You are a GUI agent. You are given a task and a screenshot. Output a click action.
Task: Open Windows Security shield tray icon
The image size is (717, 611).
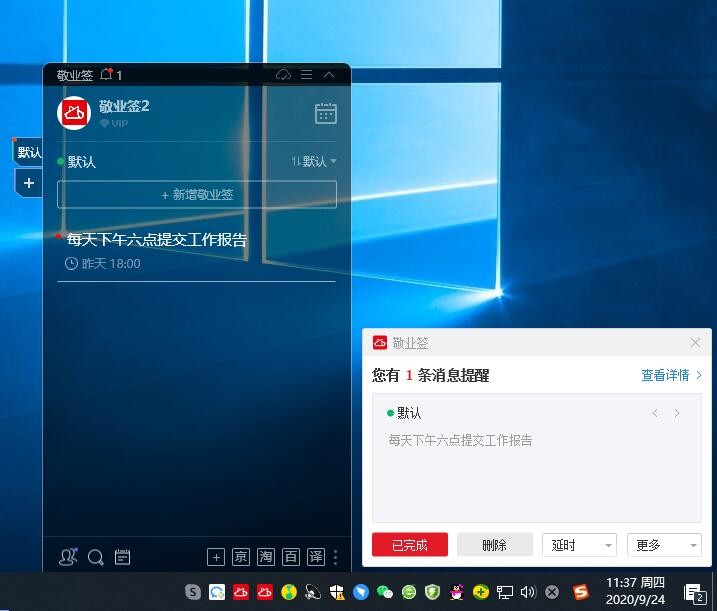(x=337, y=592)
